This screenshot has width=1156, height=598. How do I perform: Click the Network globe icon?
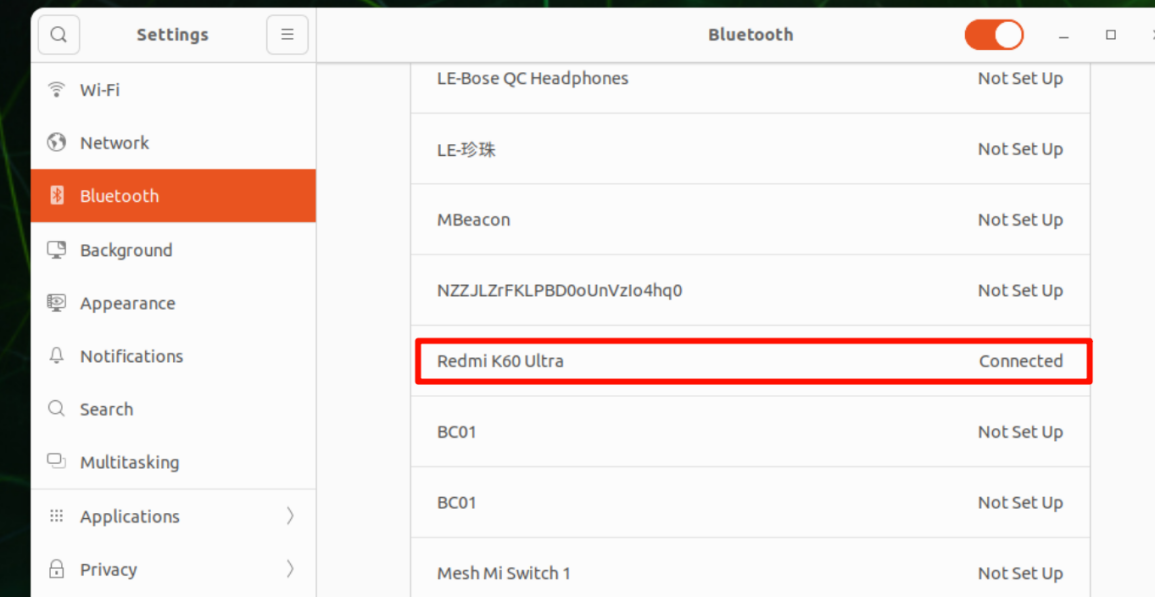57,143
